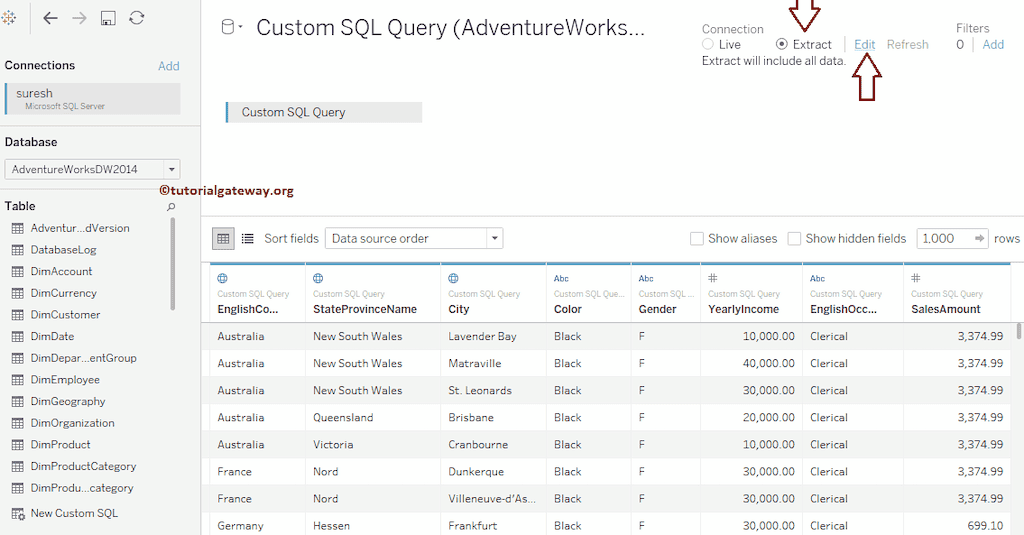Image resolution: width=1024 pixels, height=535 pixels.
Task: Switch to metadata list view icon
Action: point(248,238)
